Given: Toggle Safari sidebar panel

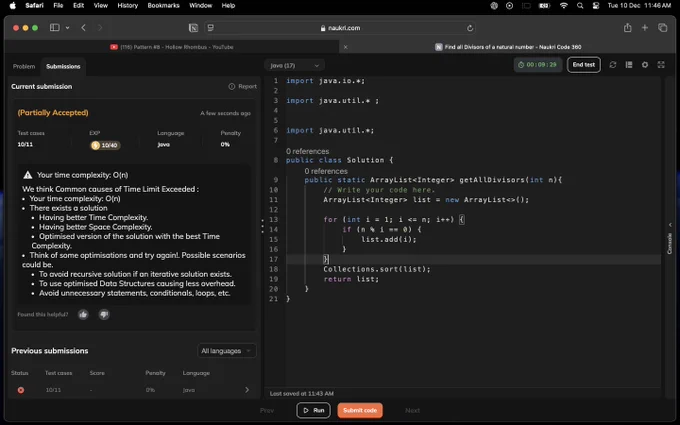Looking at the screenshot, I should tap(55, 28).
